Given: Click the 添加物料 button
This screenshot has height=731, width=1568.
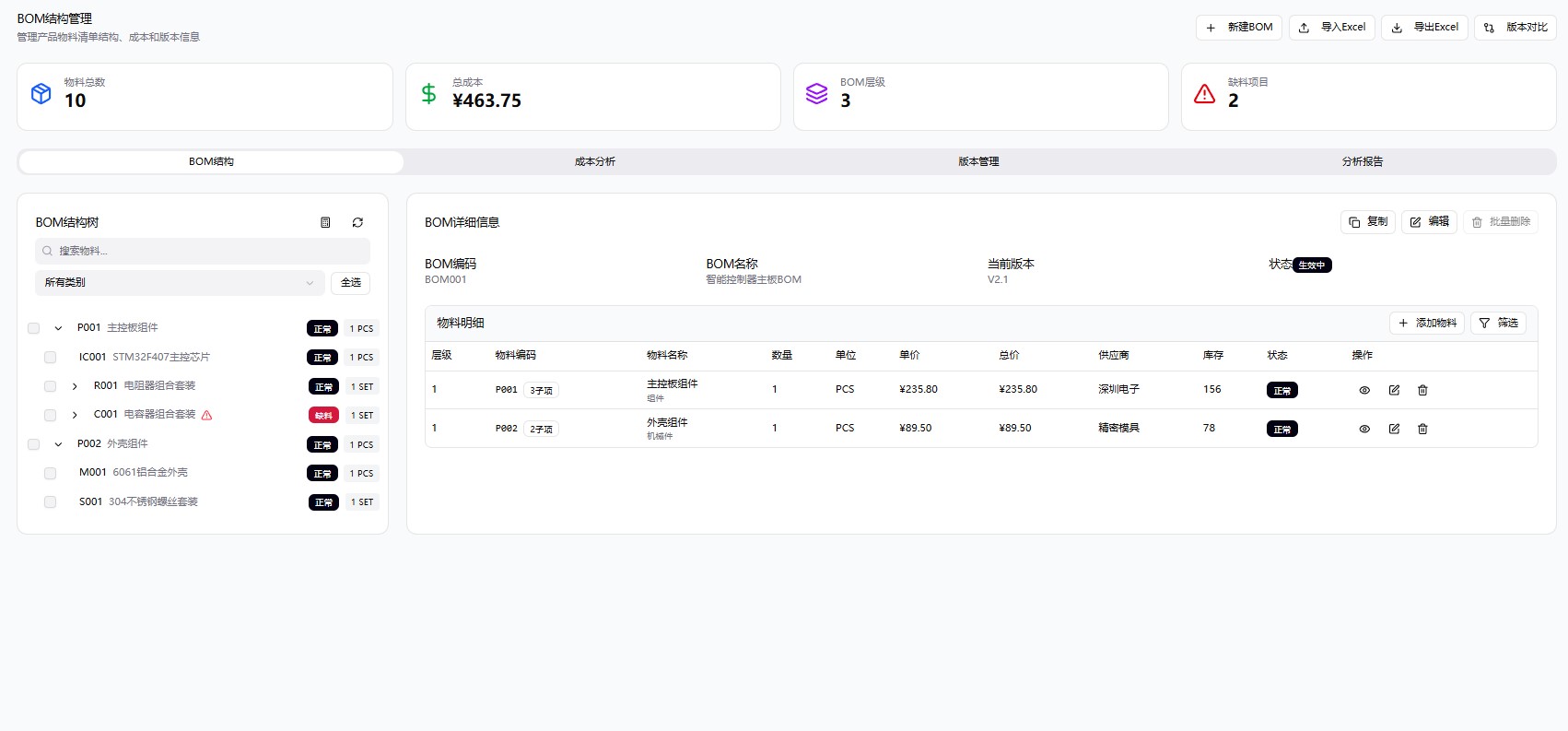Looking at the screenshot, I should click(x=1426, y=323).
